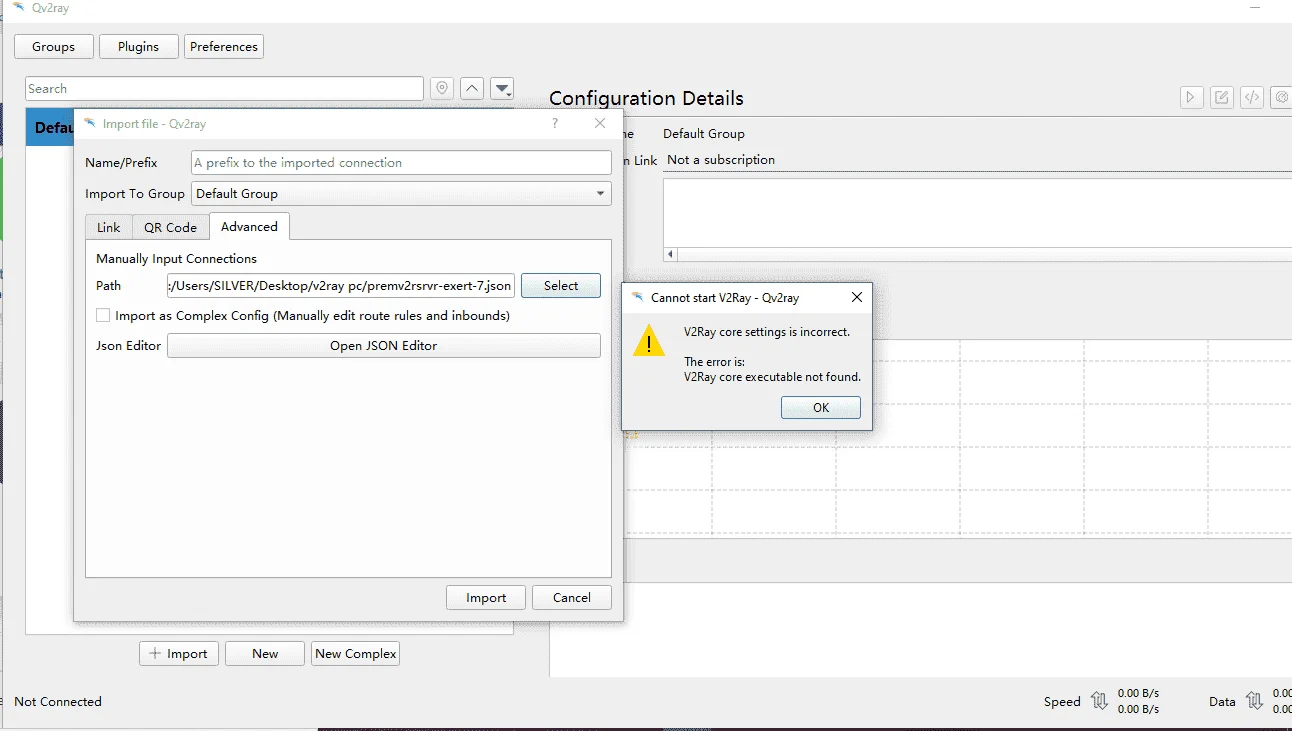1292x731 pixels.
Task: Click the Path input field
Action: click(341, 285)
